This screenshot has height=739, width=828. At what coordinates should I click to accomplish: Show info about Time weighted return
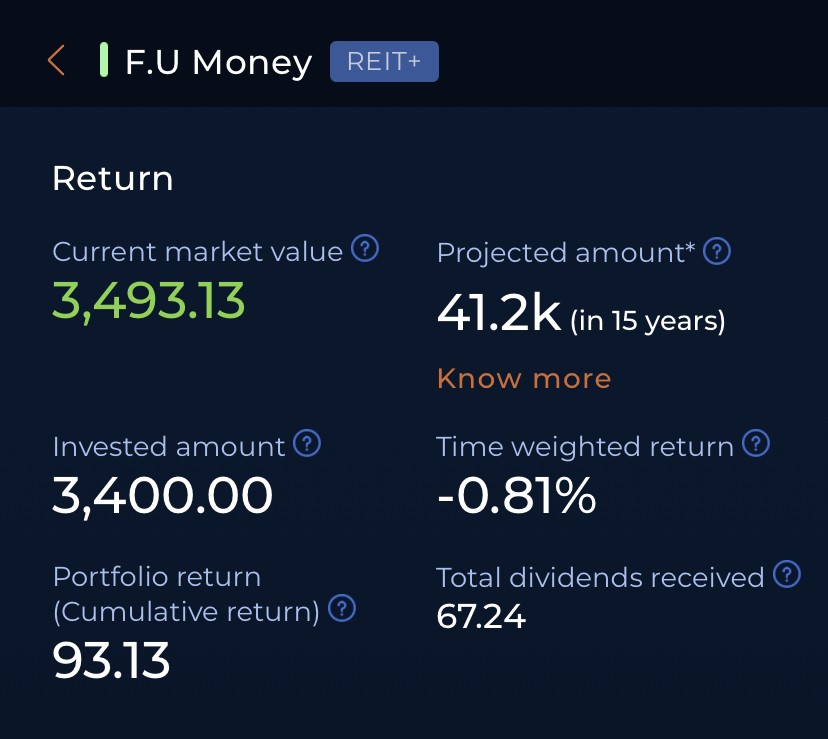[x=757, y=443]
